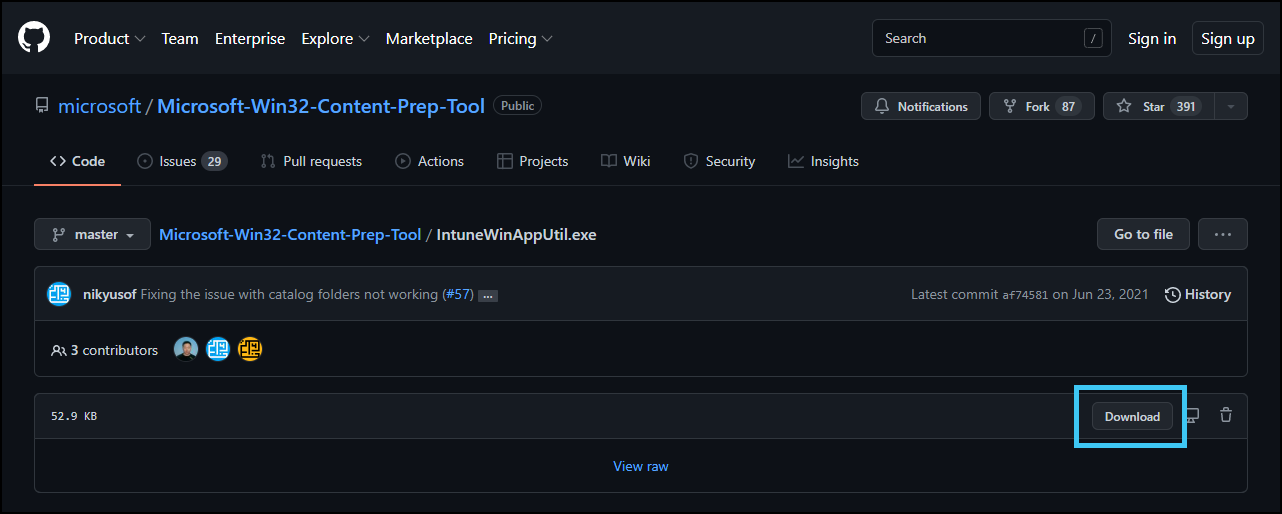Click the View raw link
This screenshot has width=1282, height=514.
[641, 466]
